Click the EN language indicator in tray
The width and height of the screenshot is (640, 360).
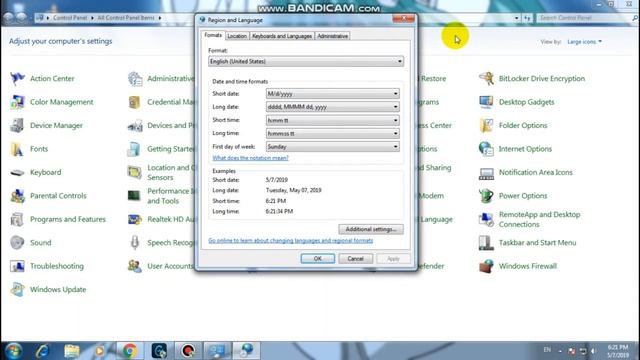point(547,350)
